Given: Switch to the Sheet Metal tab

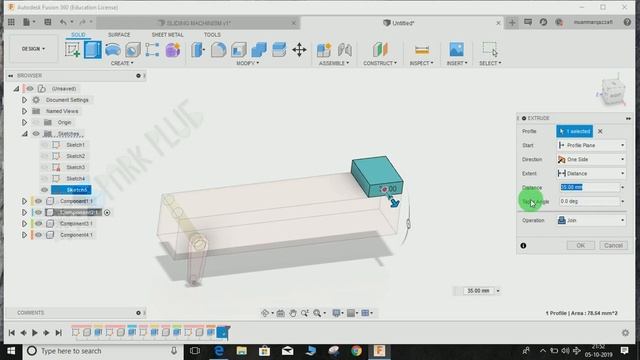Looking at the screenshot, I should (167, 35).
